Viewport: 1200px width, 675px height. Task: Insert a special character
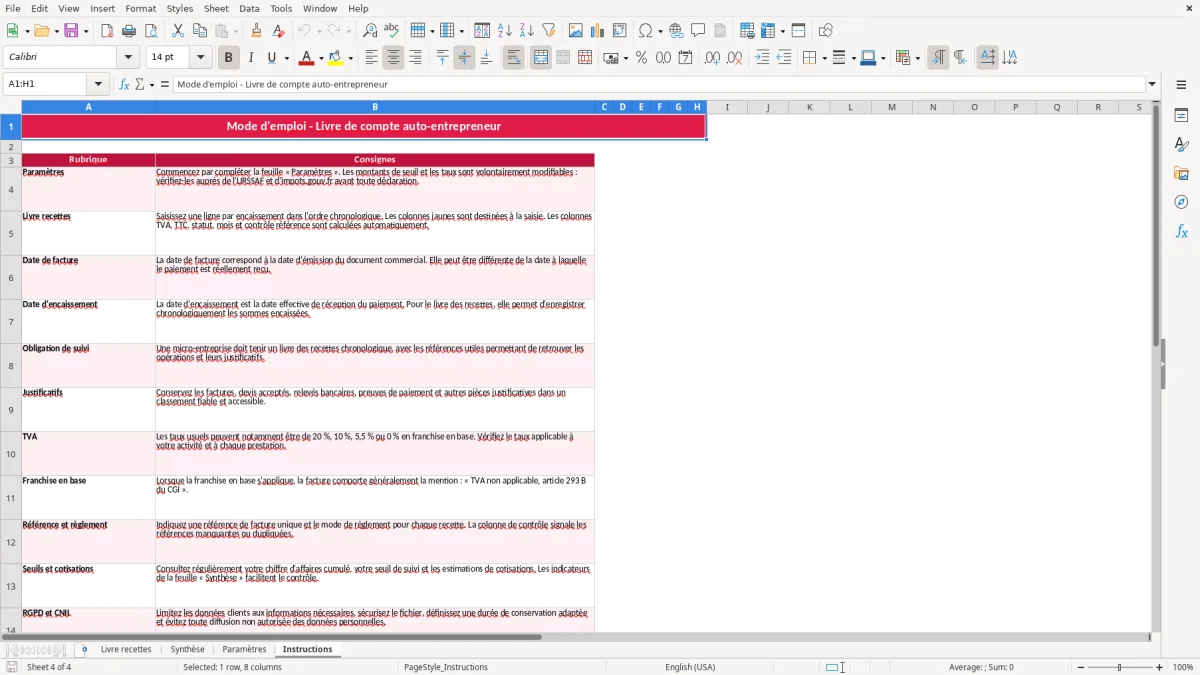tap(645, 31)
